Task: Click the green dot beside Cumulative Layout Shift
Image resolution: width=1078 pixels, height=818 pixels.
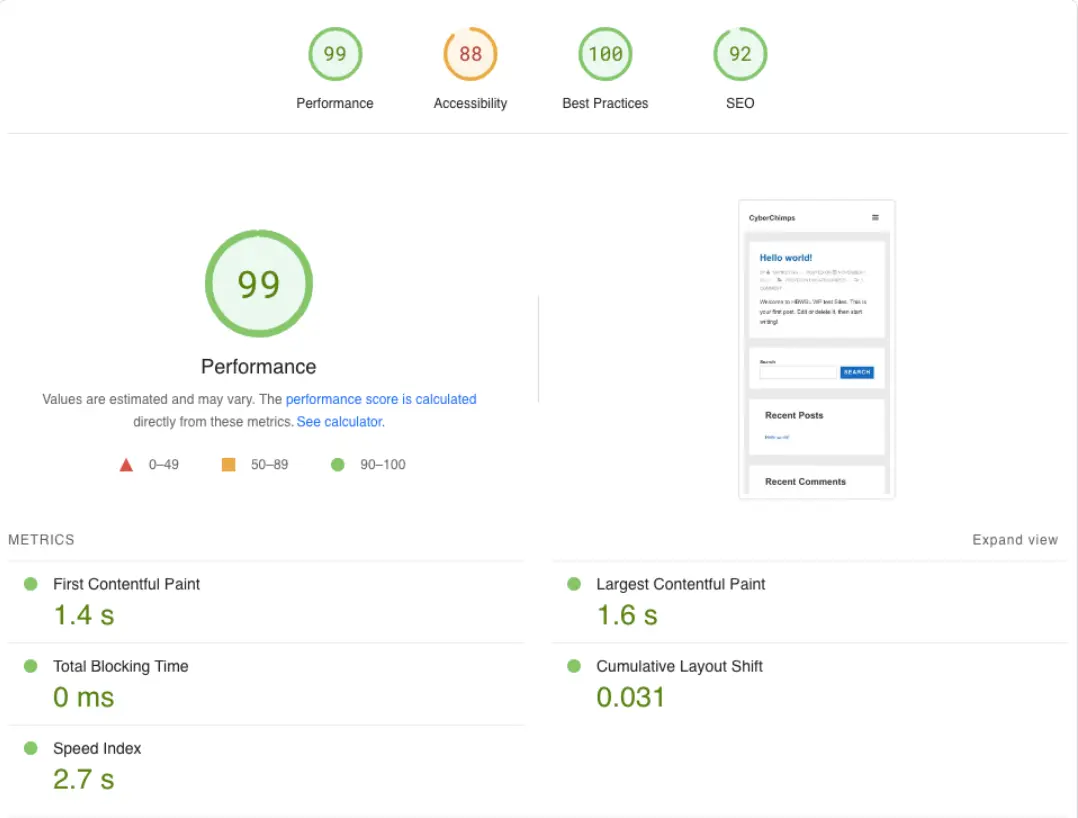Action: pyautogui.click(x=572, y=666)
